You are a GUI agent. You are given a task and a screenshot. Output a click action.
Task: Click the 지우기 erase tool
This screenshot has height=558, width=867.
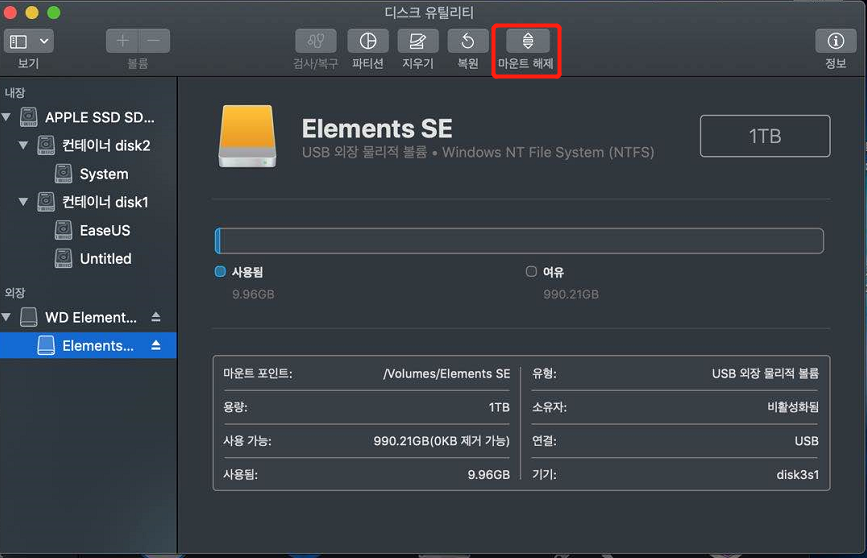point(417,40)
